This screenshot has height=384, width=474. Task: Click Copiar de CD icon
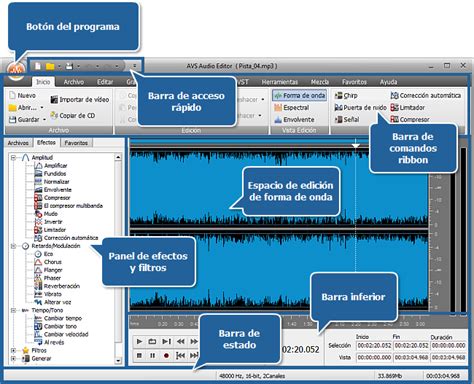tap(54, 115)
